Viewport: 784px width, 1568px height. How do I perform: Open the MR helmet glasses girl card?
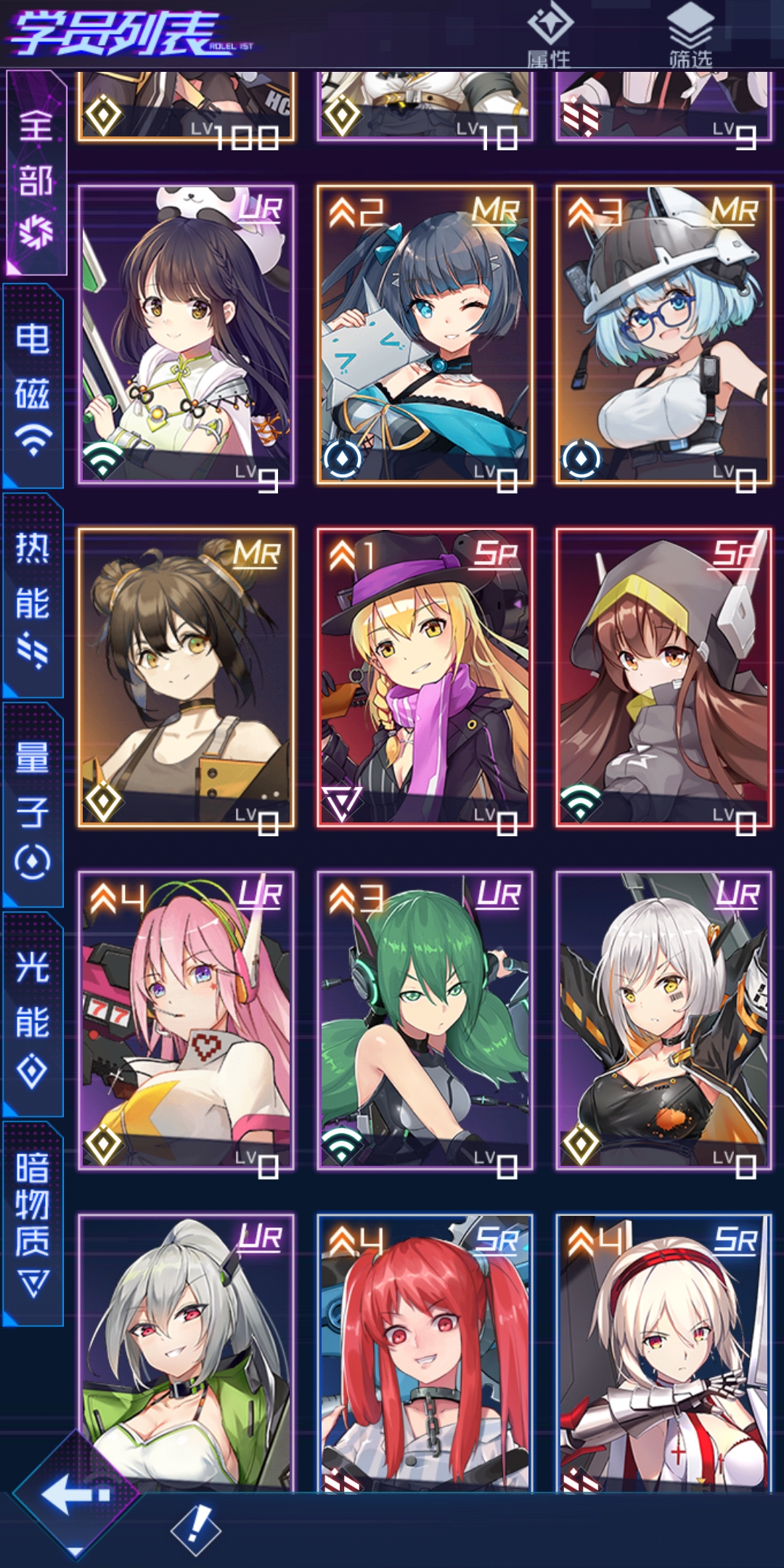click(664, 335)
